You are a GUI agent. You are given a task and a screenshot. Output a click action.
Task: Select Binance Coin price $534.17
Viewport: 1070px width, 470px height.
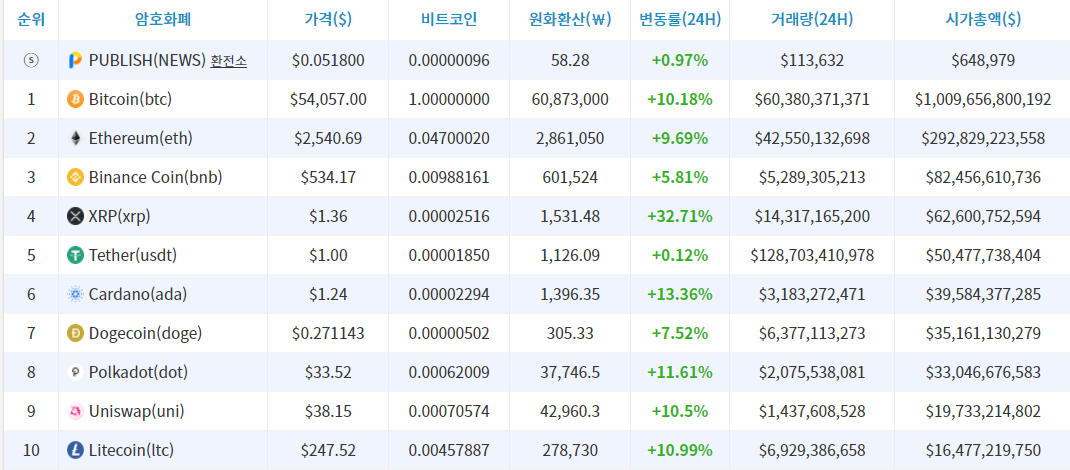coord(328,178)
